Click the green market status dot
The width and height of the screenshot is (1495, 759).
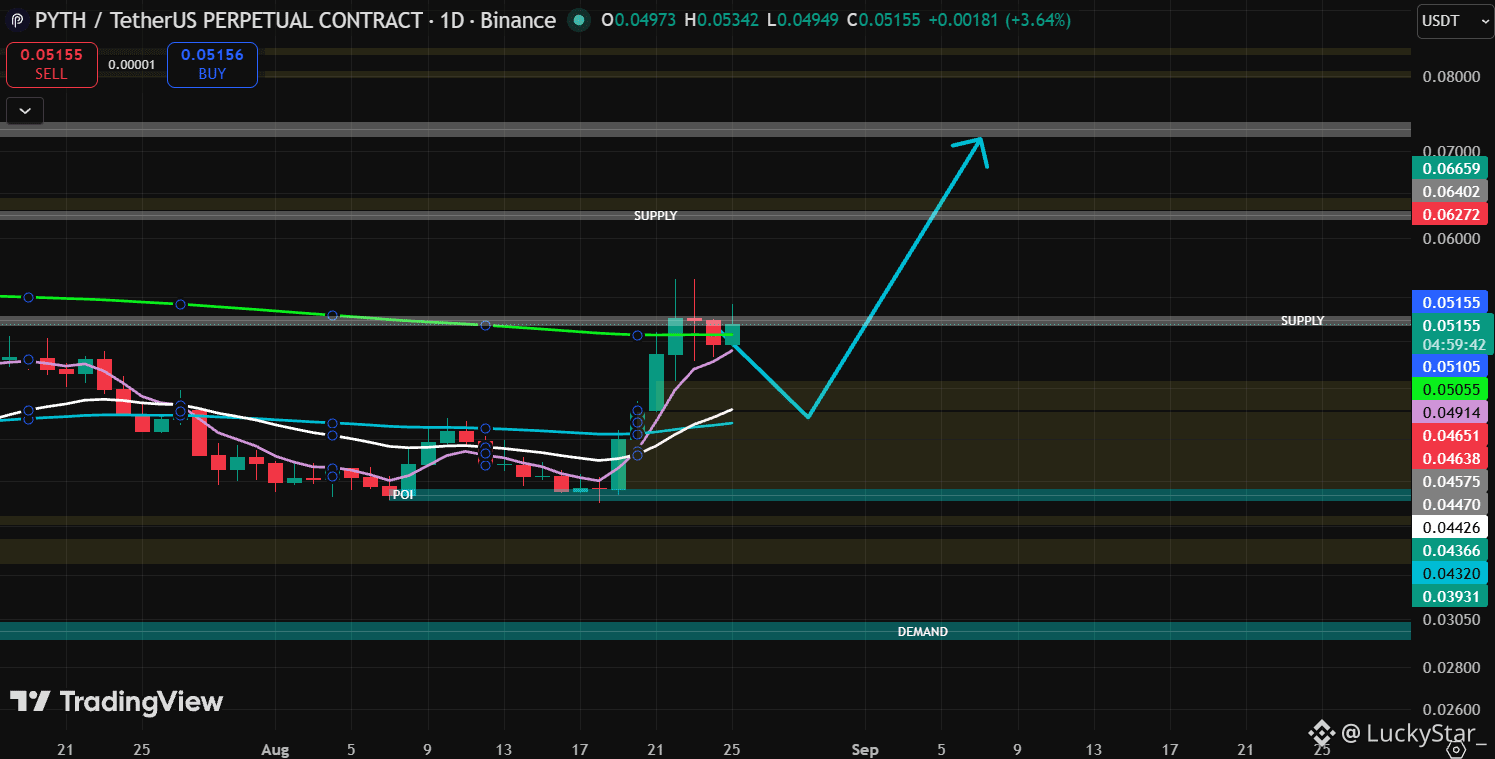[x=577, y=20]
